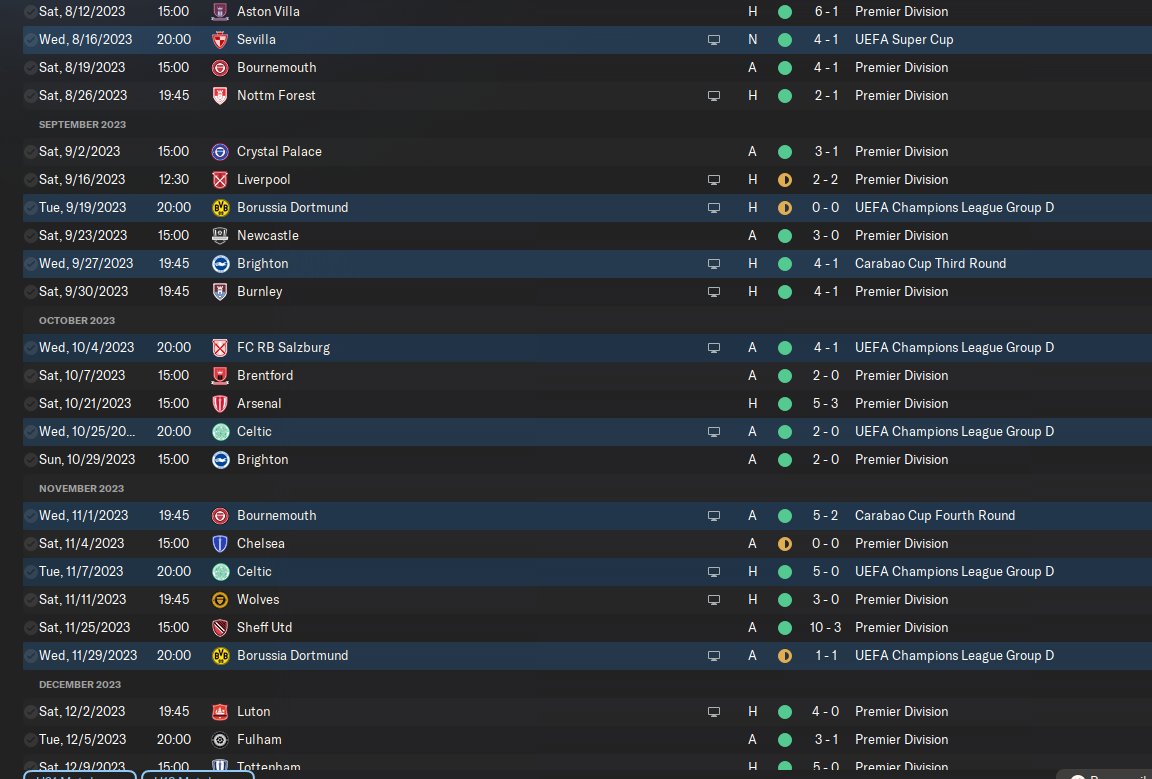
Task: Open the Arsenal team name link
Action: (259, 404)
